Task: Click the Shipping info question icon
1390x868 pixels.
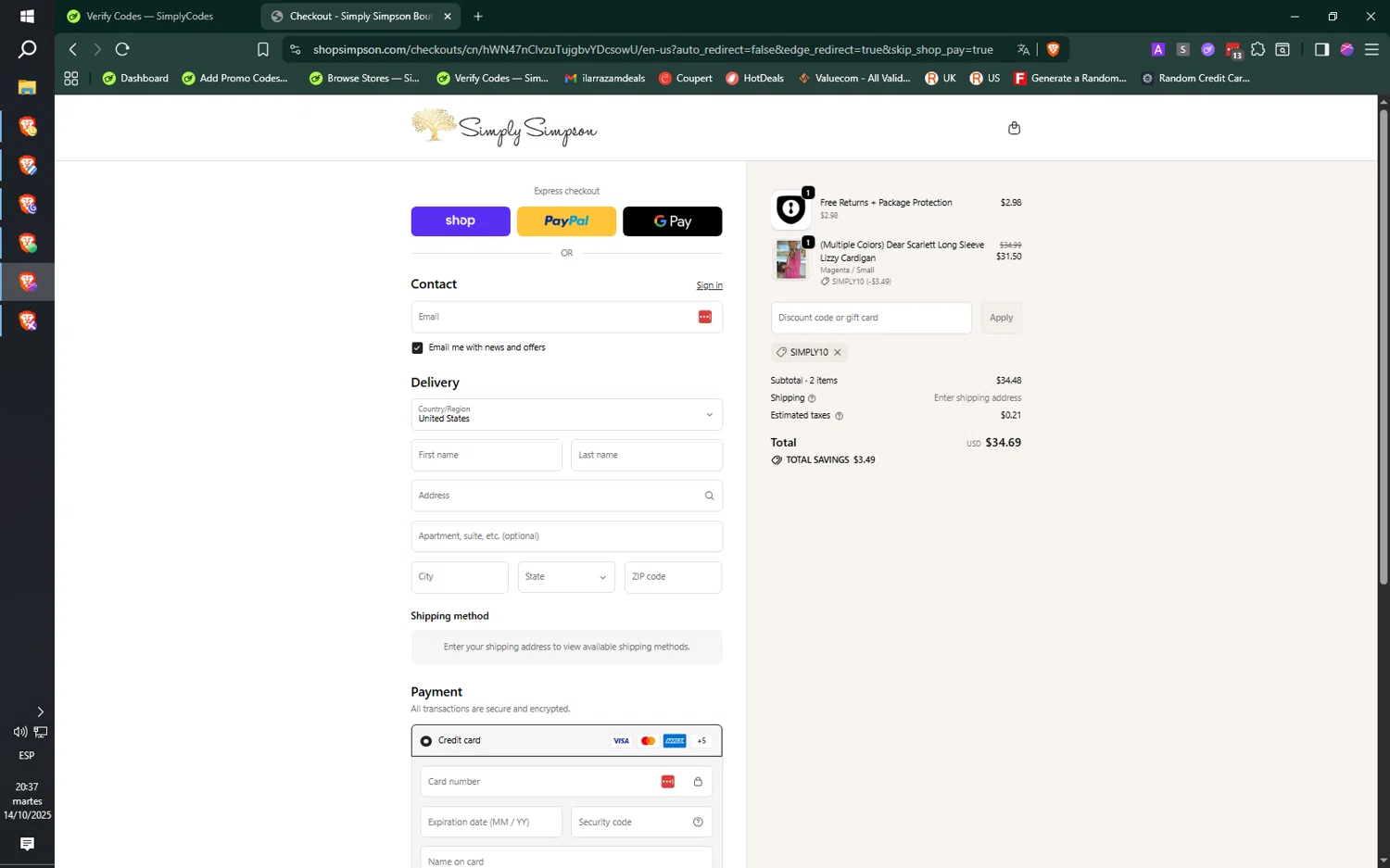Action: [812, 398]
